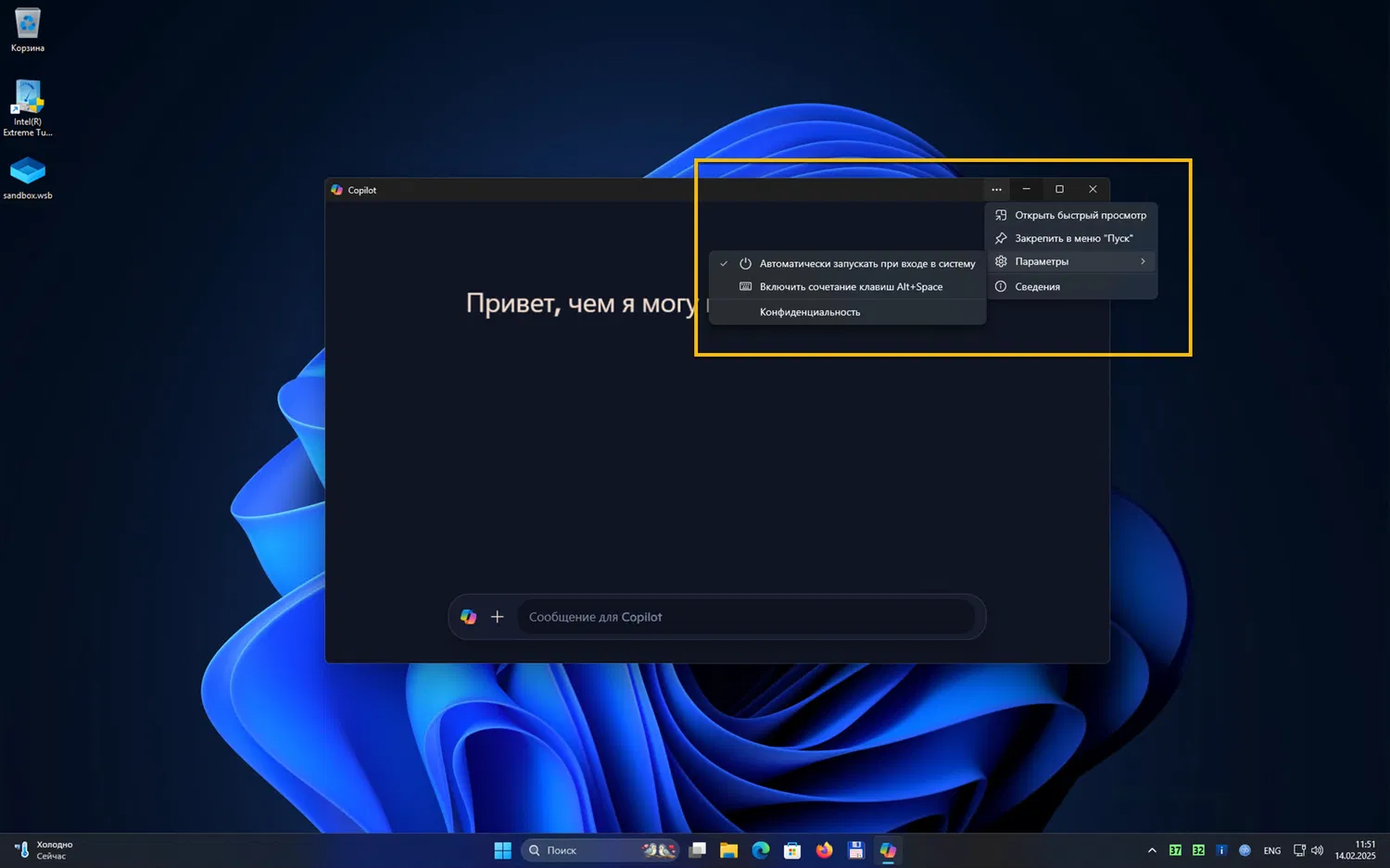This screenshot has height=868, width=1390.
Task: Open the three-dots more options menu
Action: pos(996,190)
